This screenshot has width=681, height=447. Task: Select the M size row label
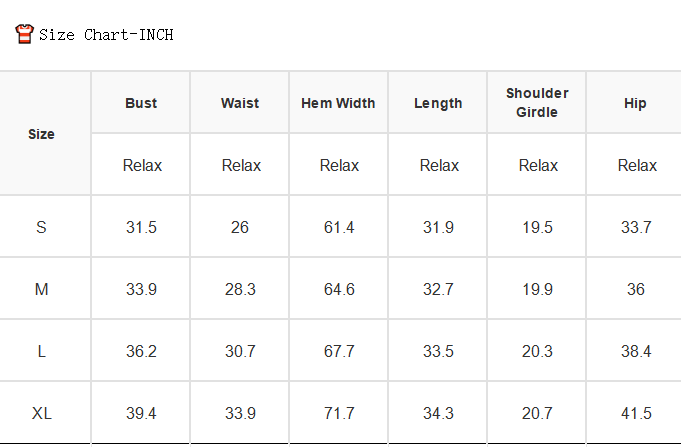[41, 289]
